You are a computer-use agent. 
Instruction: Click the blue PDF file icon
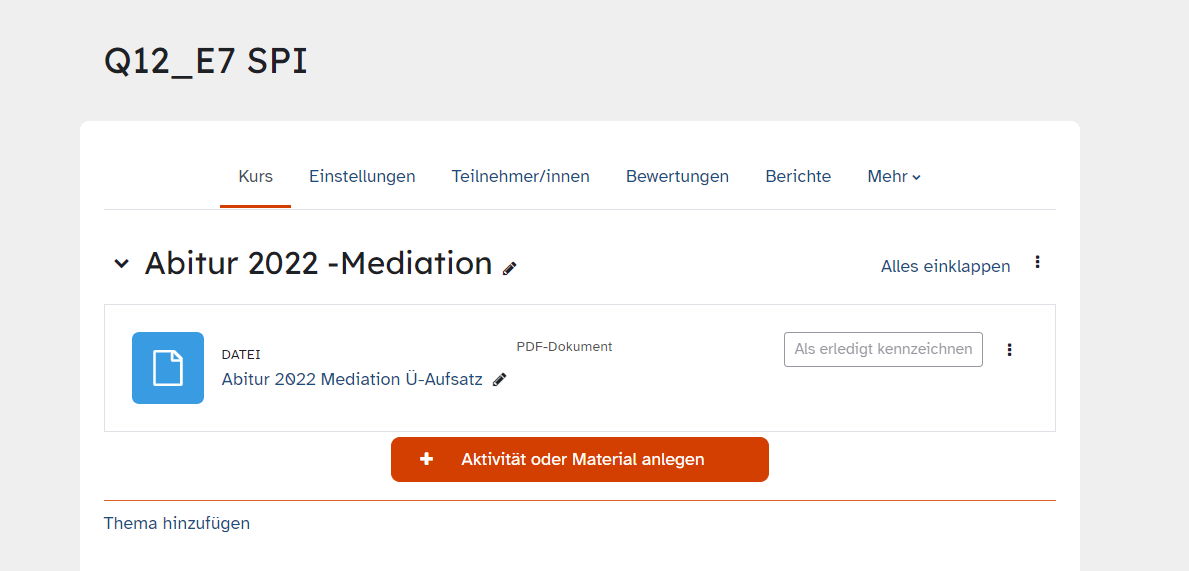[x=168, y=368]
